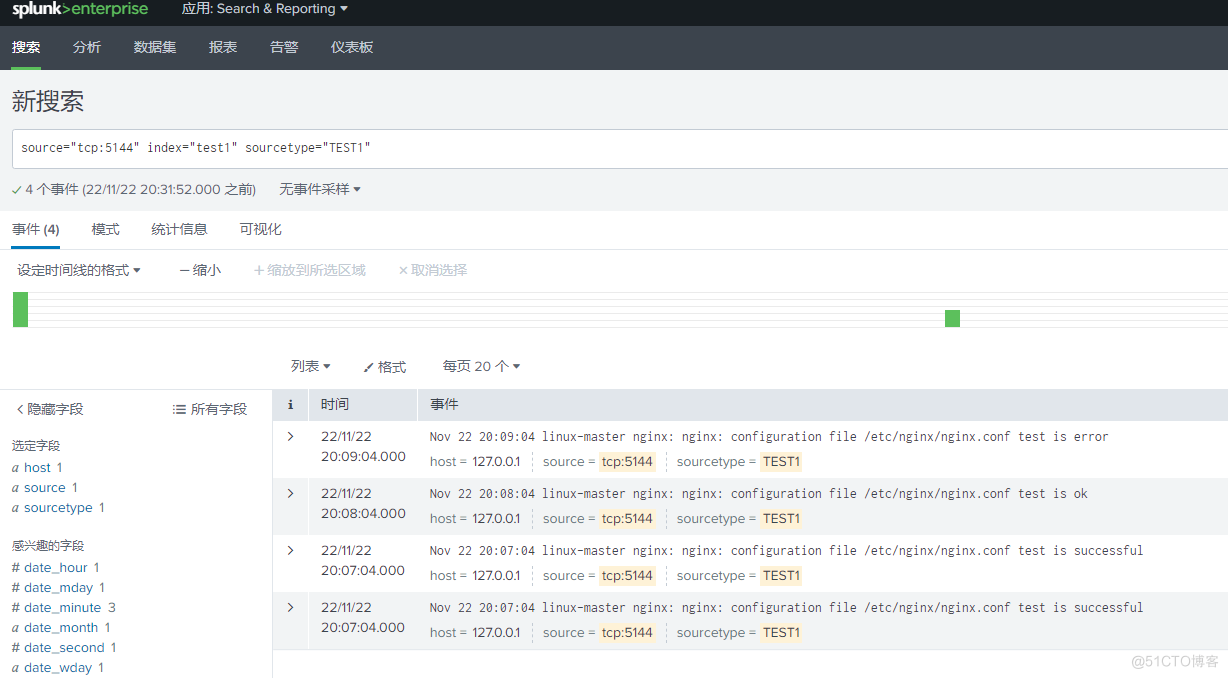Click the pencil icon next to 格式
The image size is (1228, 678).
coord(368,366)
